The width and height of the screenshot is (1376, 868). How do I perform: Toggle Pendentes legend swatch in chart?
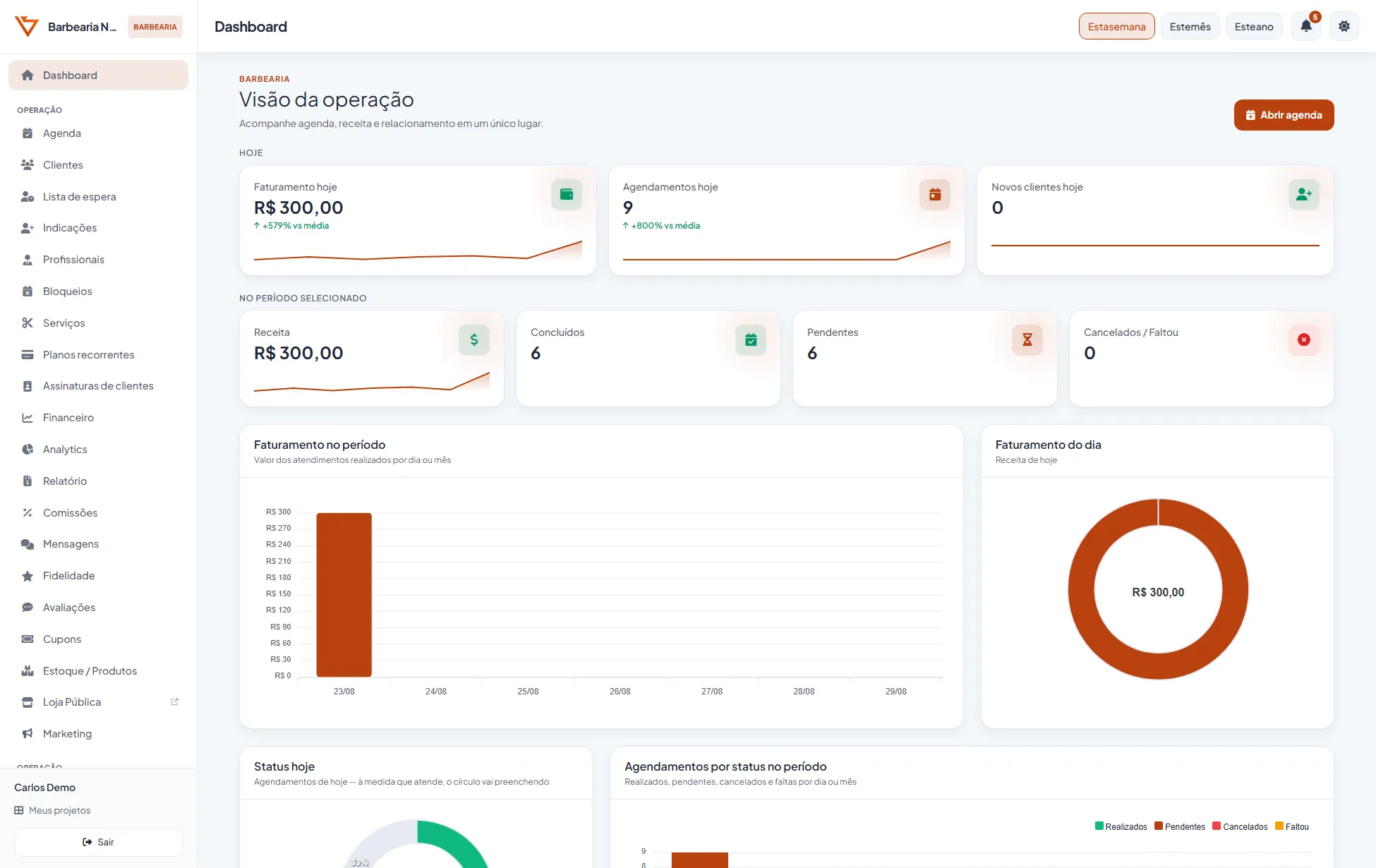1159,826
